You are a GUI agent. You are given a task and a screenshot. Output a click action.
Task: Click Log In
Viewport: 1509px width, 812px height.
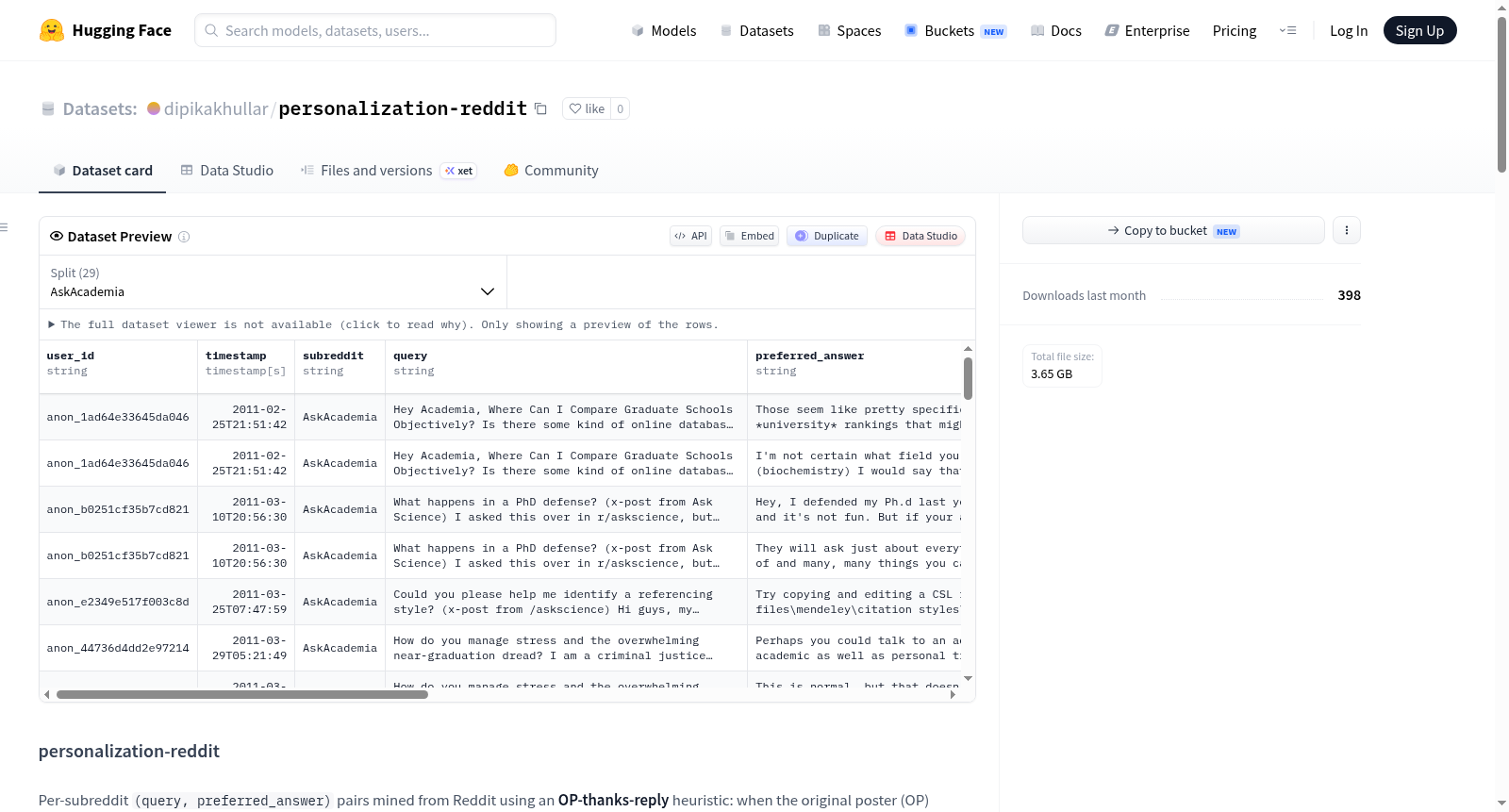tap(1349, 31)
